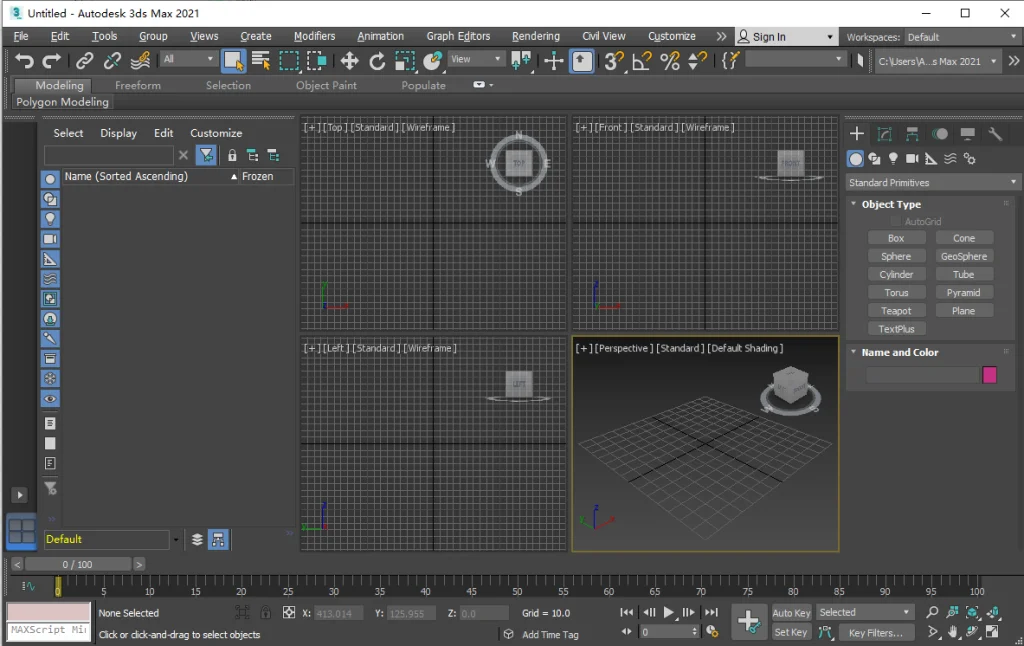Screen dimensions: 1024x646
Task: Click the Key Filters button
Action: pos(875,632)
